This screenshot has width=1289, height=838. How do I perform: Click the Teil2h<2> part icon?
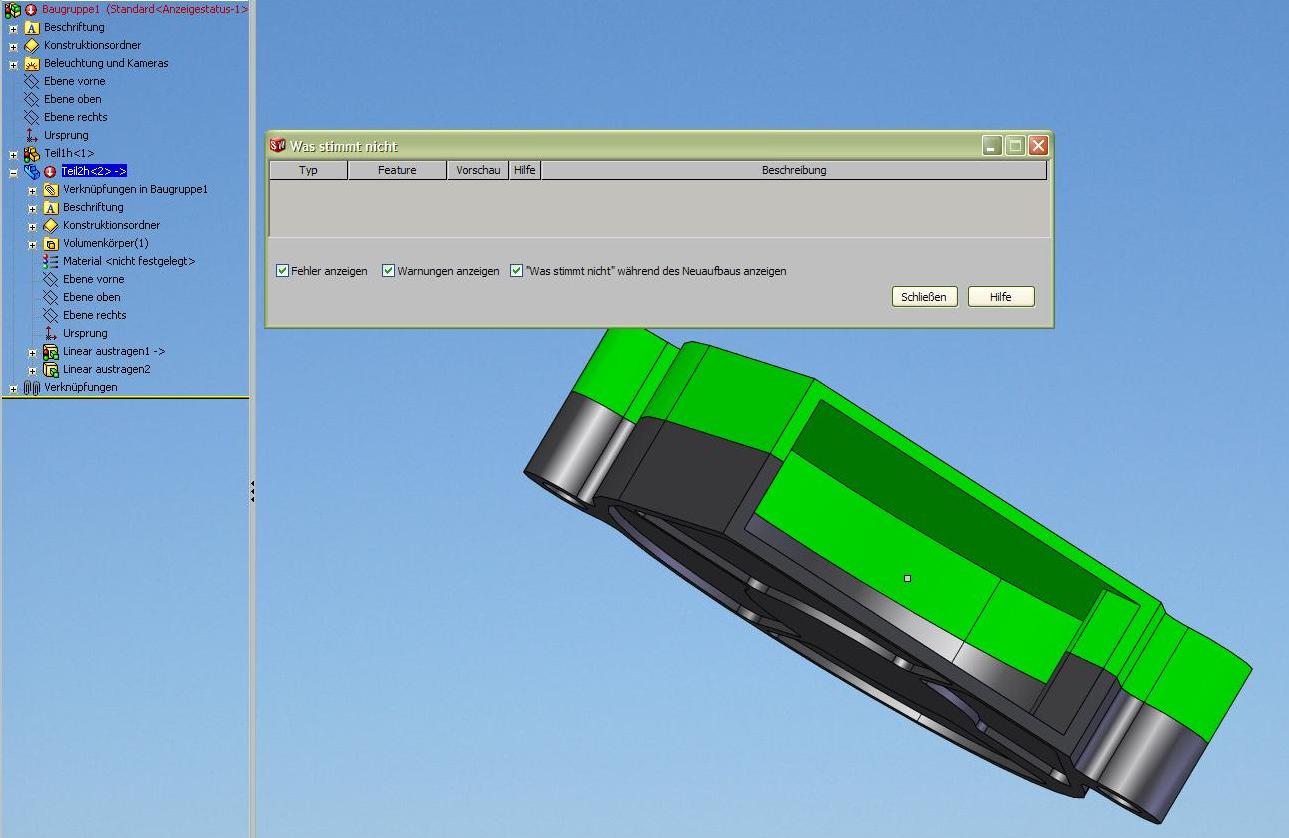[31, 171]
